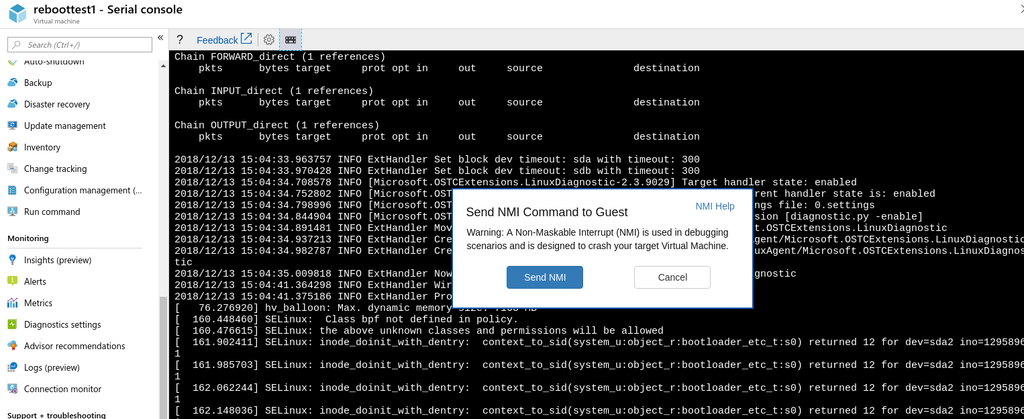Click 'Chain INPUT_direct (1 references)' console line
This screenshot has width=1024, height=419.
[x=274, y=91]
